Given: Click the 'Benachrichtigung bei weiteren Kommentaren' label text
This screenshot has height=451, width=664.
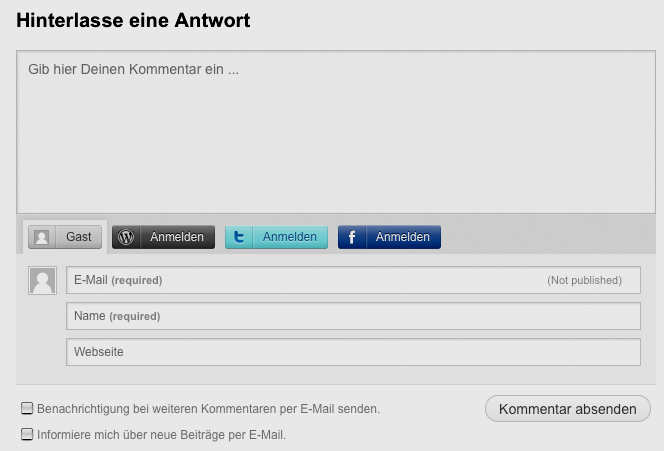Looking at the screenshot, I should (208, 409).
